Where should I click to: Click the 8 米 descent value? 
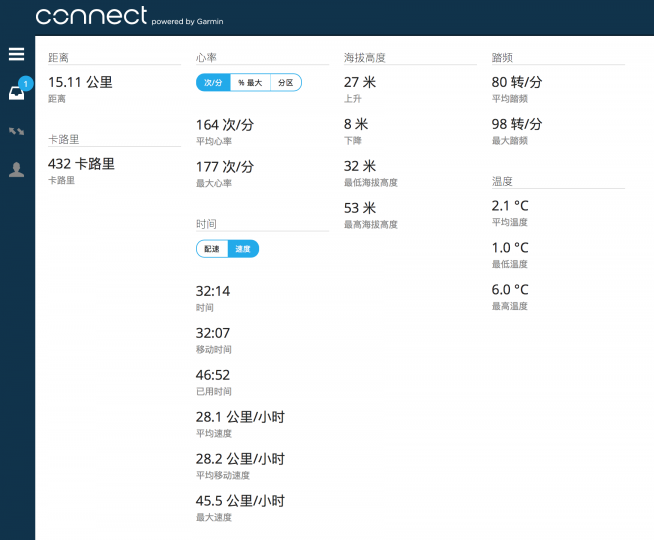coord(356,124)
